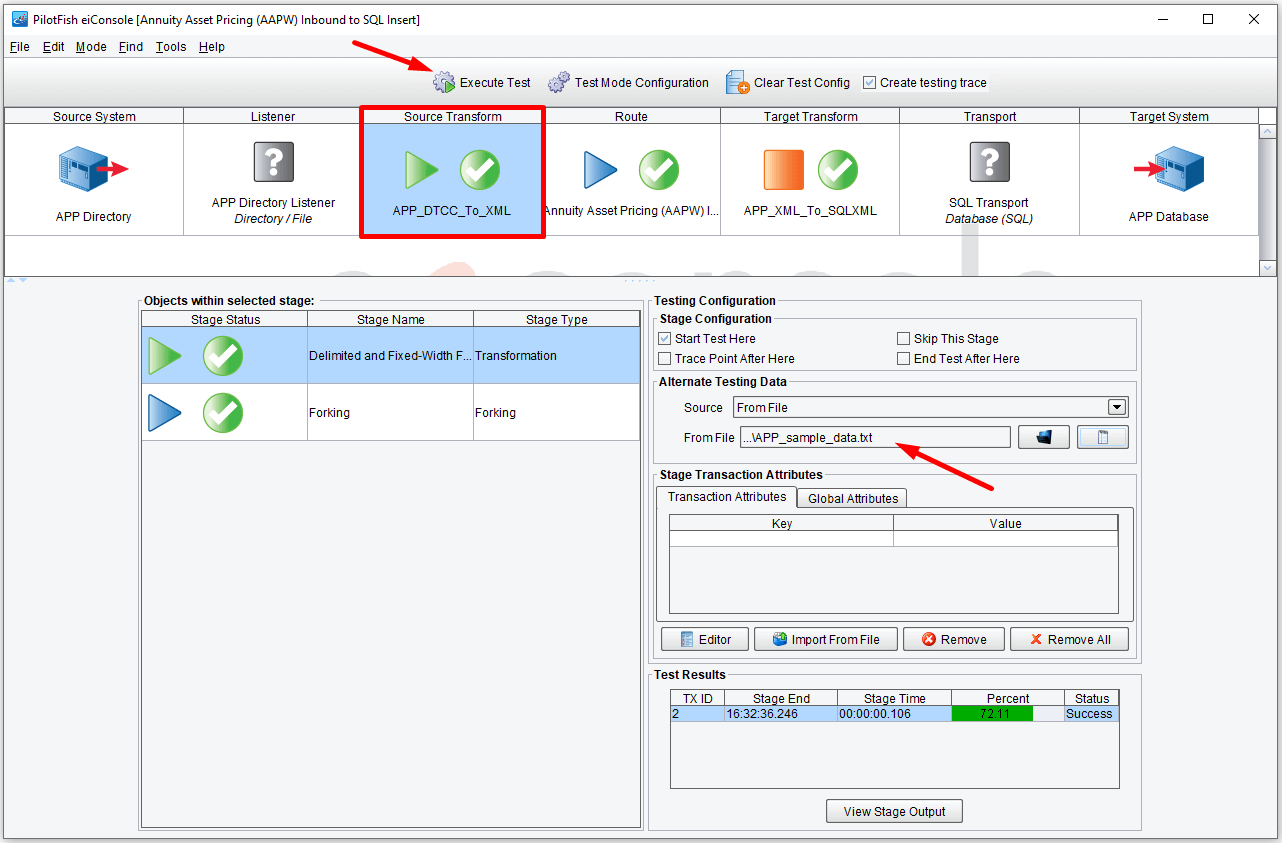Click Stage Status column header

pyautogui.click(x=225, y=320)
